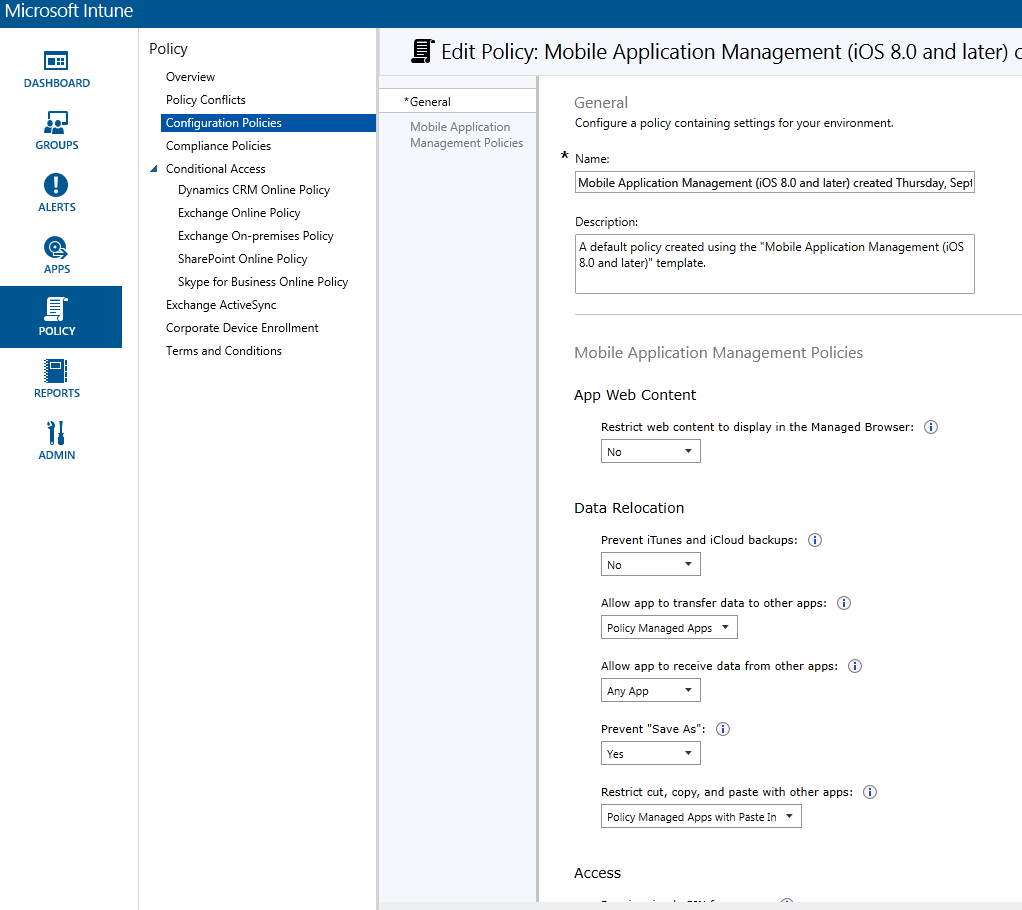Screen dimensions: 1022x910
Task: Click the Data Relocation heading
Action: pos(629,508)
